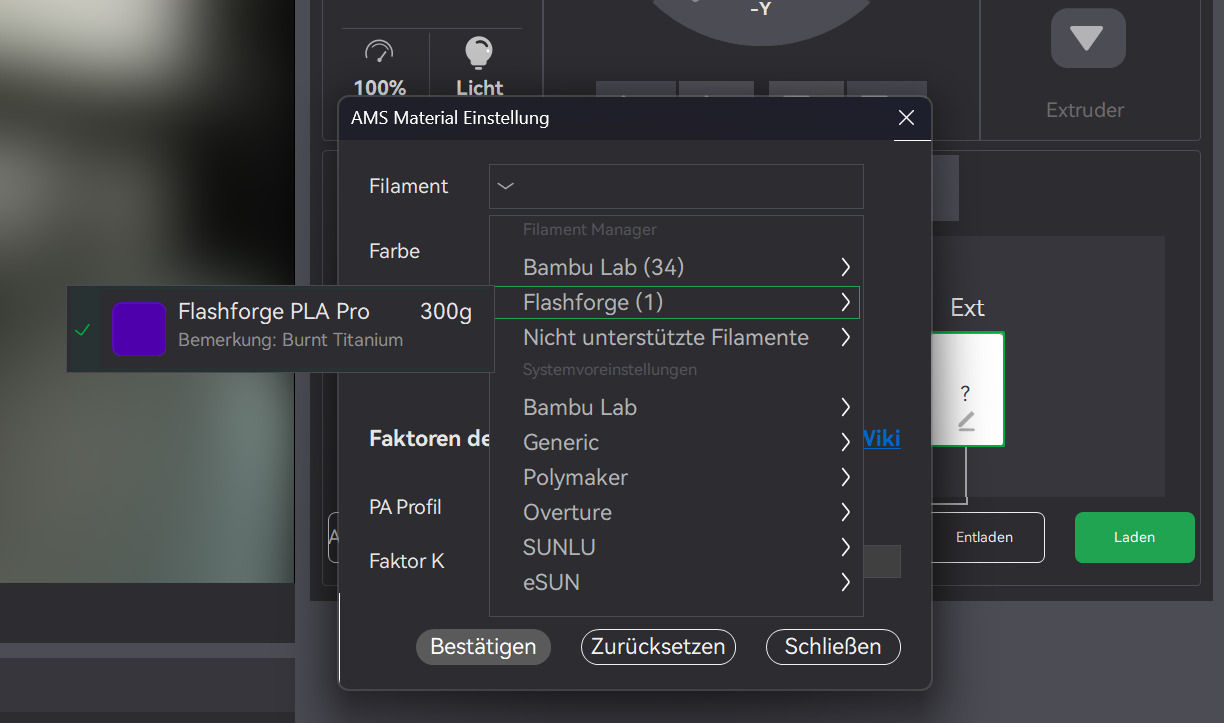Close the AMS Material Einstellung dialog
The image size is (1224, 723).
point(907,118)
